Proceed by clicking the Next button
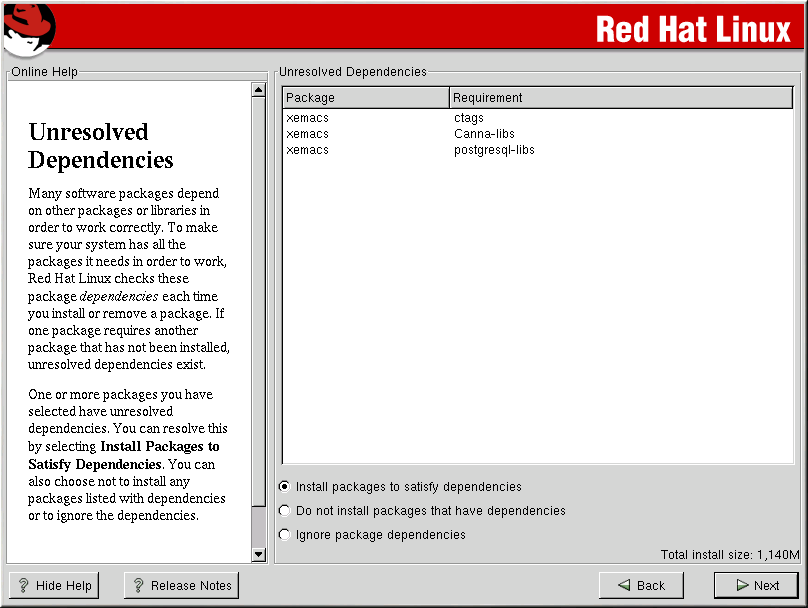Screen dimensions: 808x608 756,586
